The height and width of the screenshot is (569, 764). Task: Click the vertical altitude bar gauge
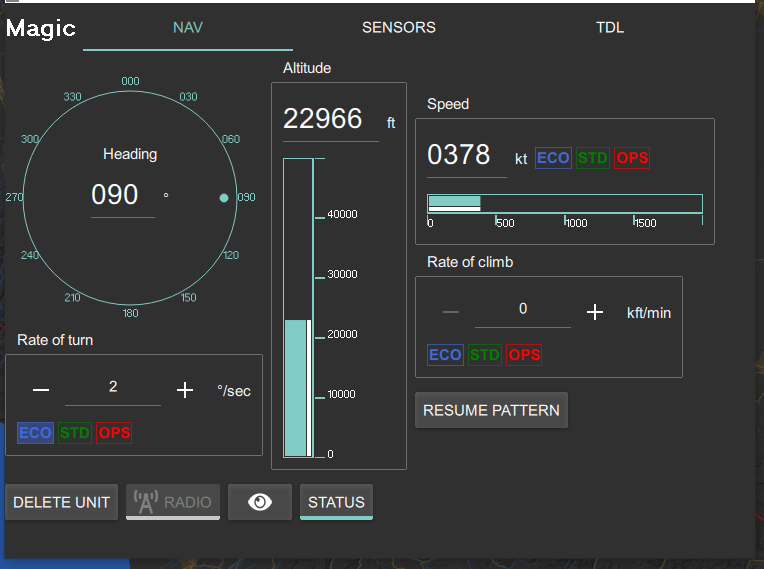298,308
